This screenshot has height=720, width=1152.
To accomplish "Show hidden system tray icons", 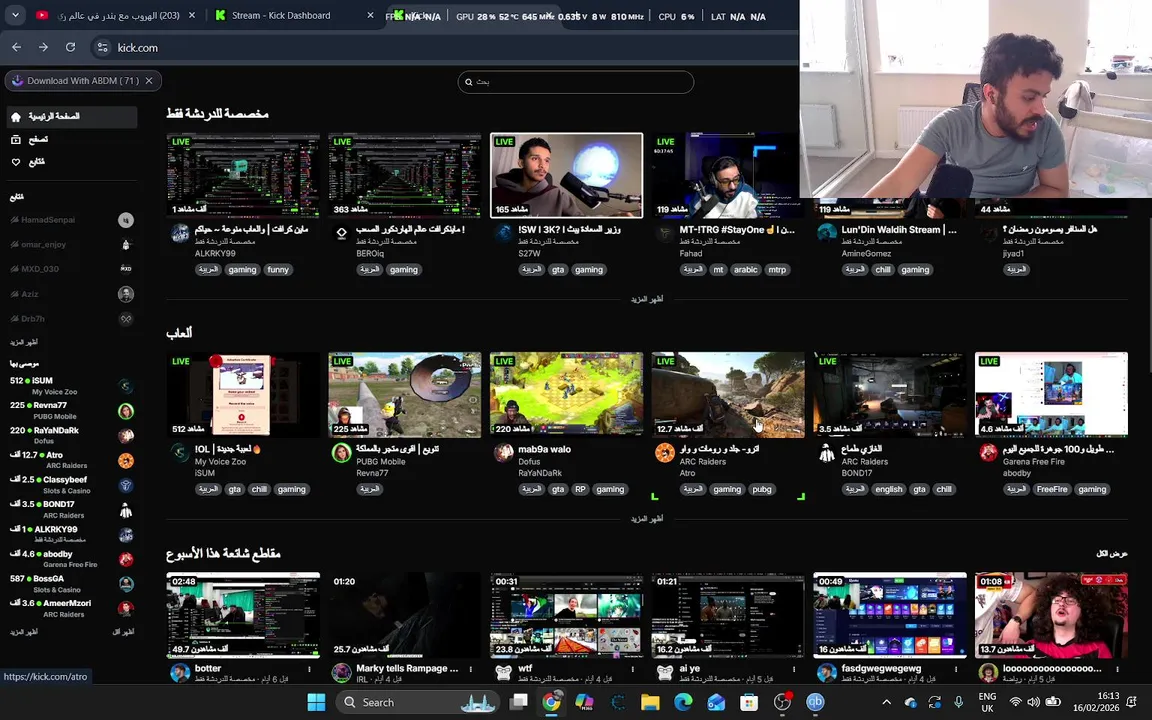I will (x=887, y=702).
